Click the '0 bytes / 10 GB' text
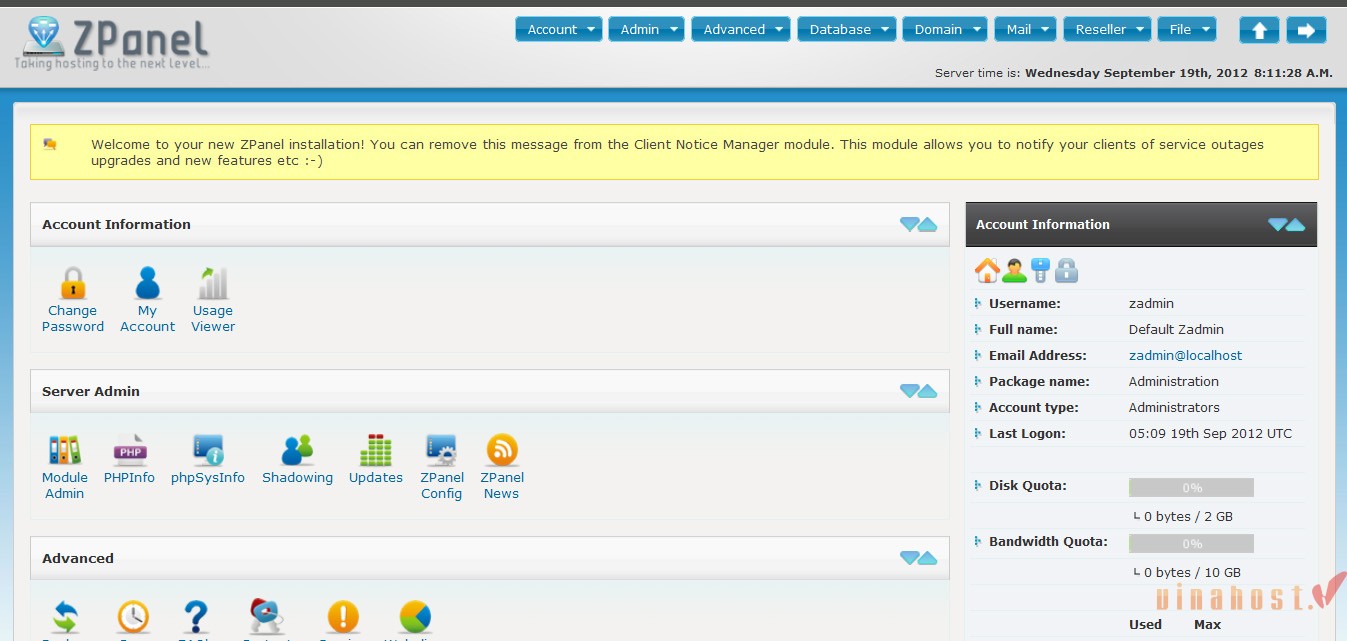The width and height of the screenshot is (1347, 641). 1192,573
